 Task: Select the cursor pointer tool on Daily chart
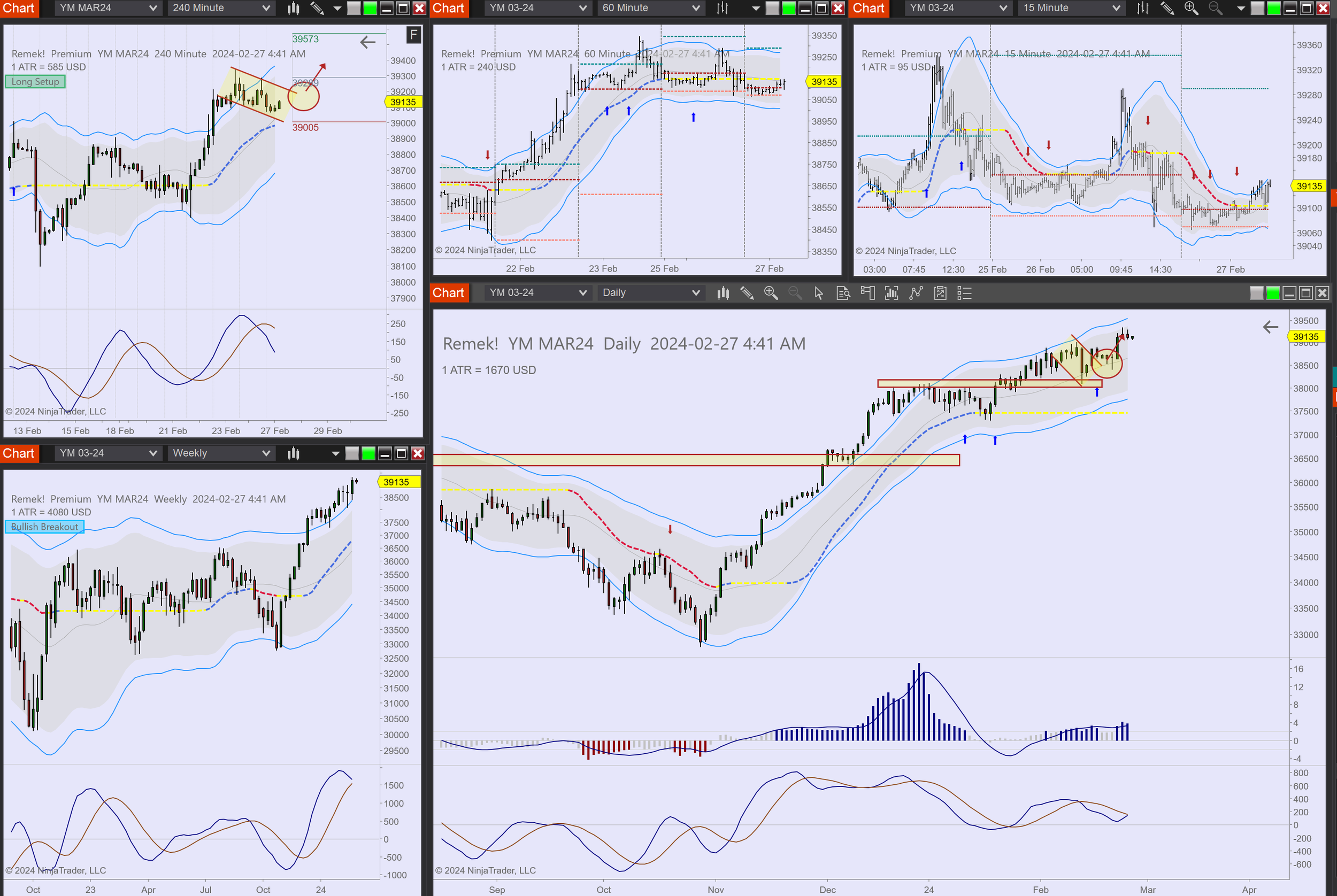tap(819, 293)
